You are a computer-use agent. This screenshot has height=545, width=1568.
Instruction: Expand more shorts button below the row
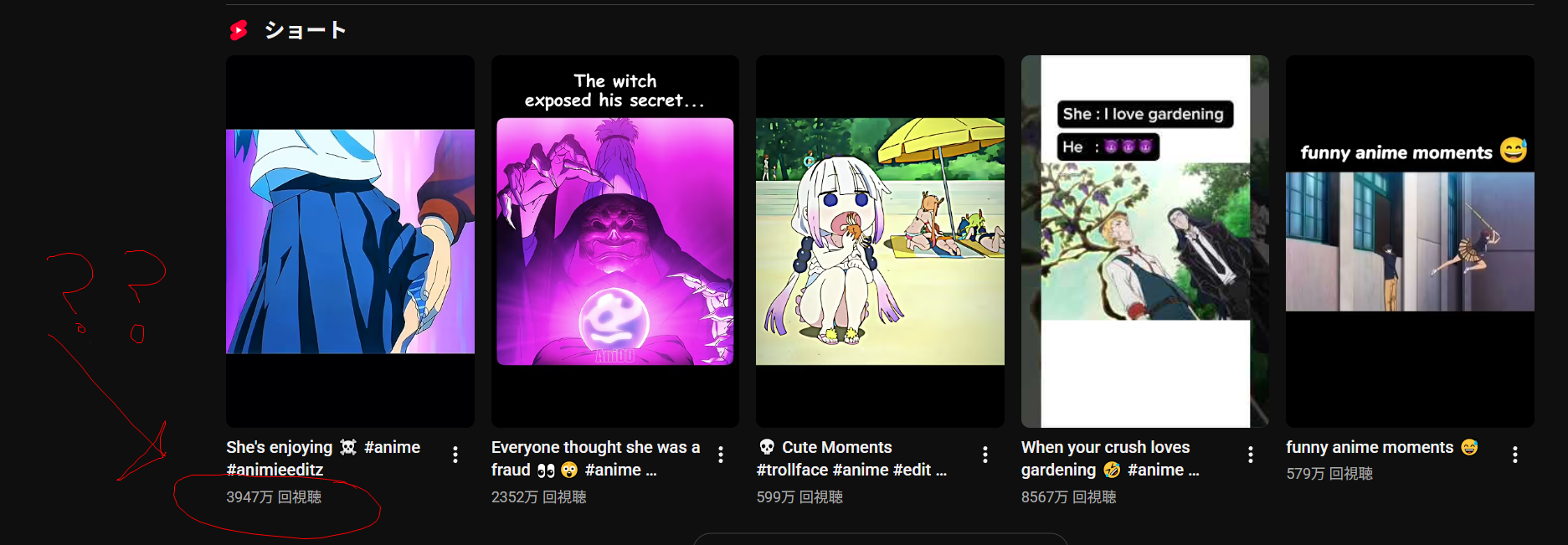[880, 539]
